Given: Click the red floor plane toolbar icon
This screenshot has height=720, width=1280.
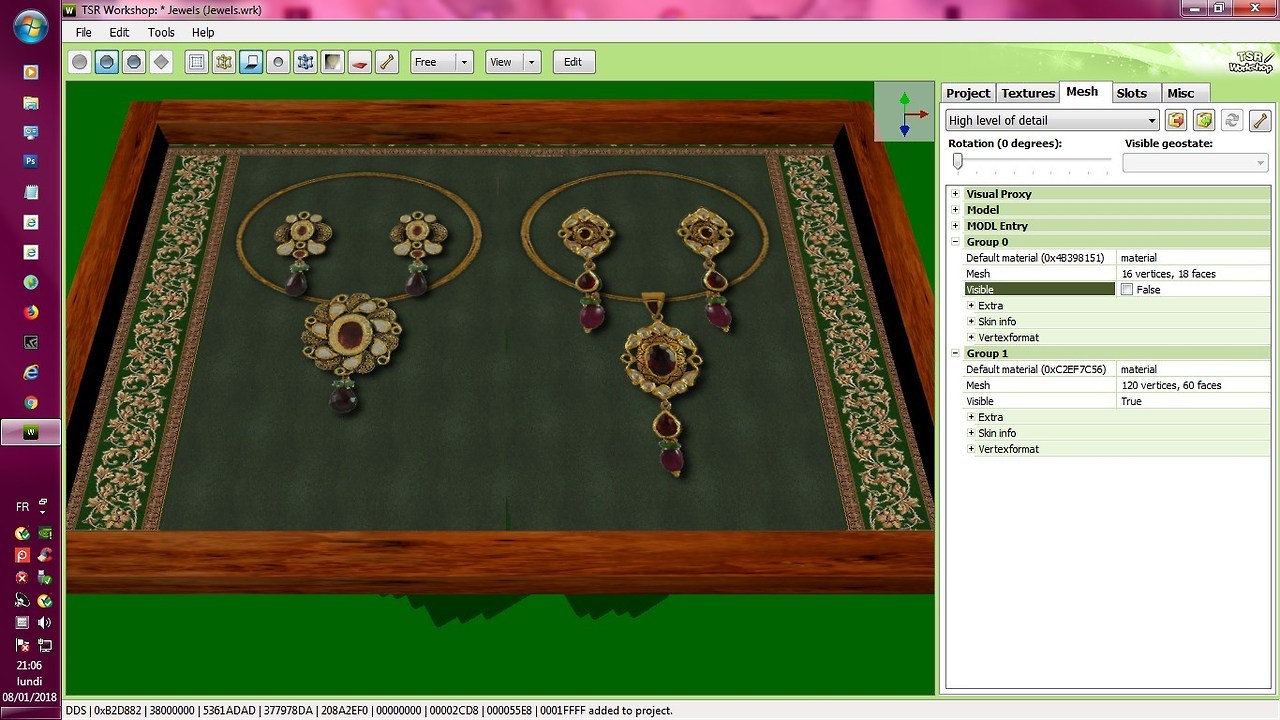Looking at the screenshot, I should click(x=360, y=62).
